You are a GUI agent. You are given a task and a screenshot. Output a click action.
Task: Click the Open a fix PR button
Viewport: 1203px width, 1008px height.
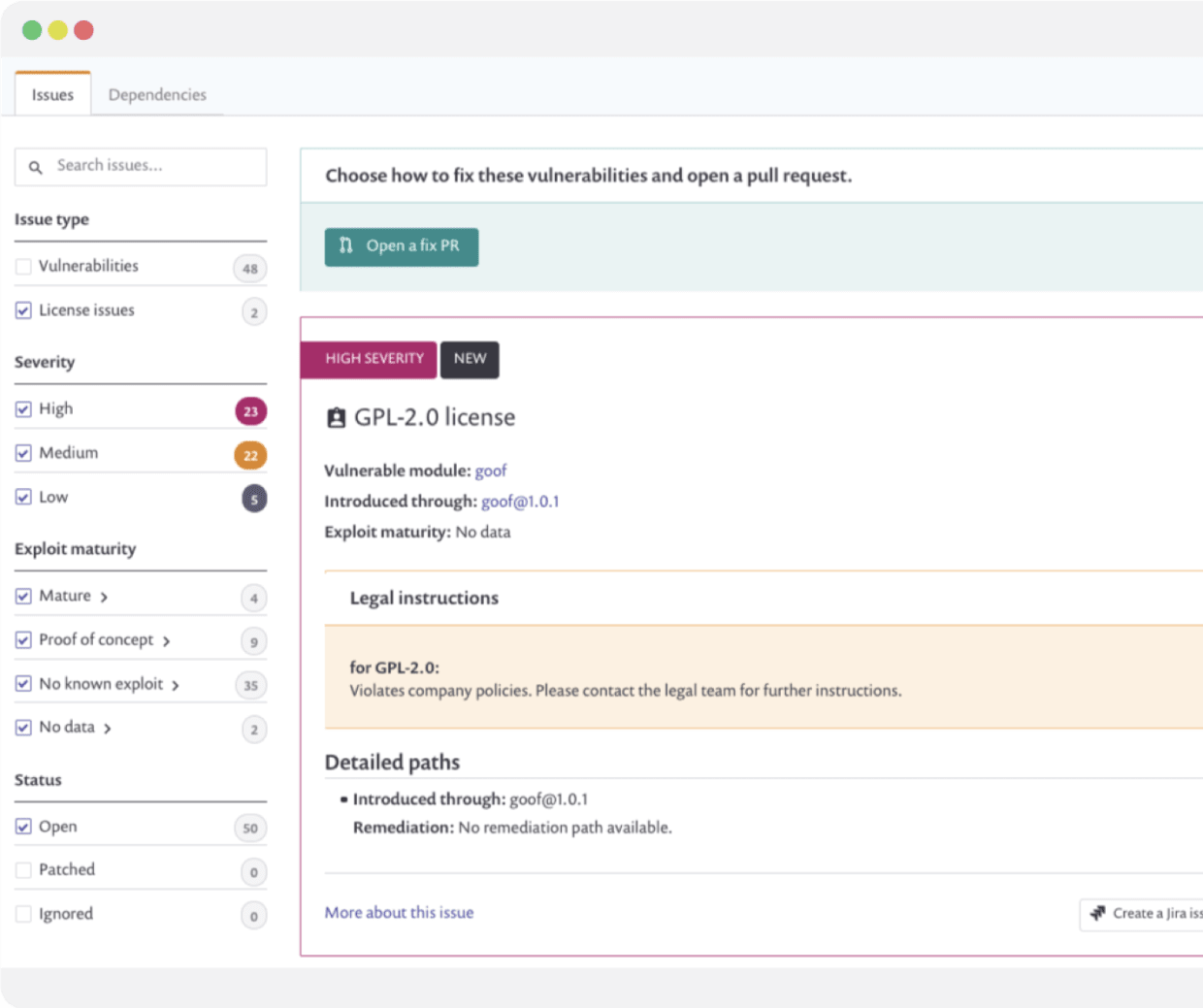[402, 246]
